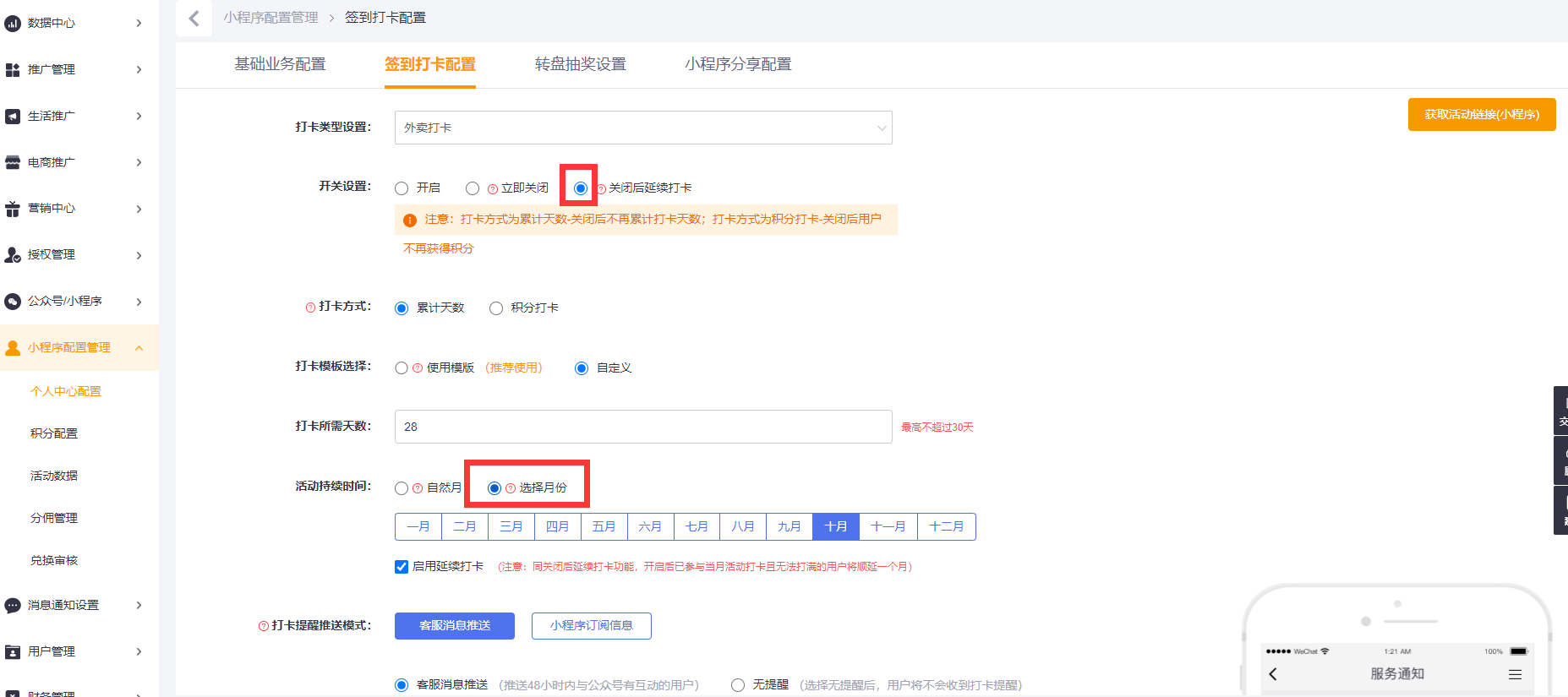Click the 消息通知设置 chat bubble icon
Viewport: 1568px width, 697px height.
(x=13, y=606)
